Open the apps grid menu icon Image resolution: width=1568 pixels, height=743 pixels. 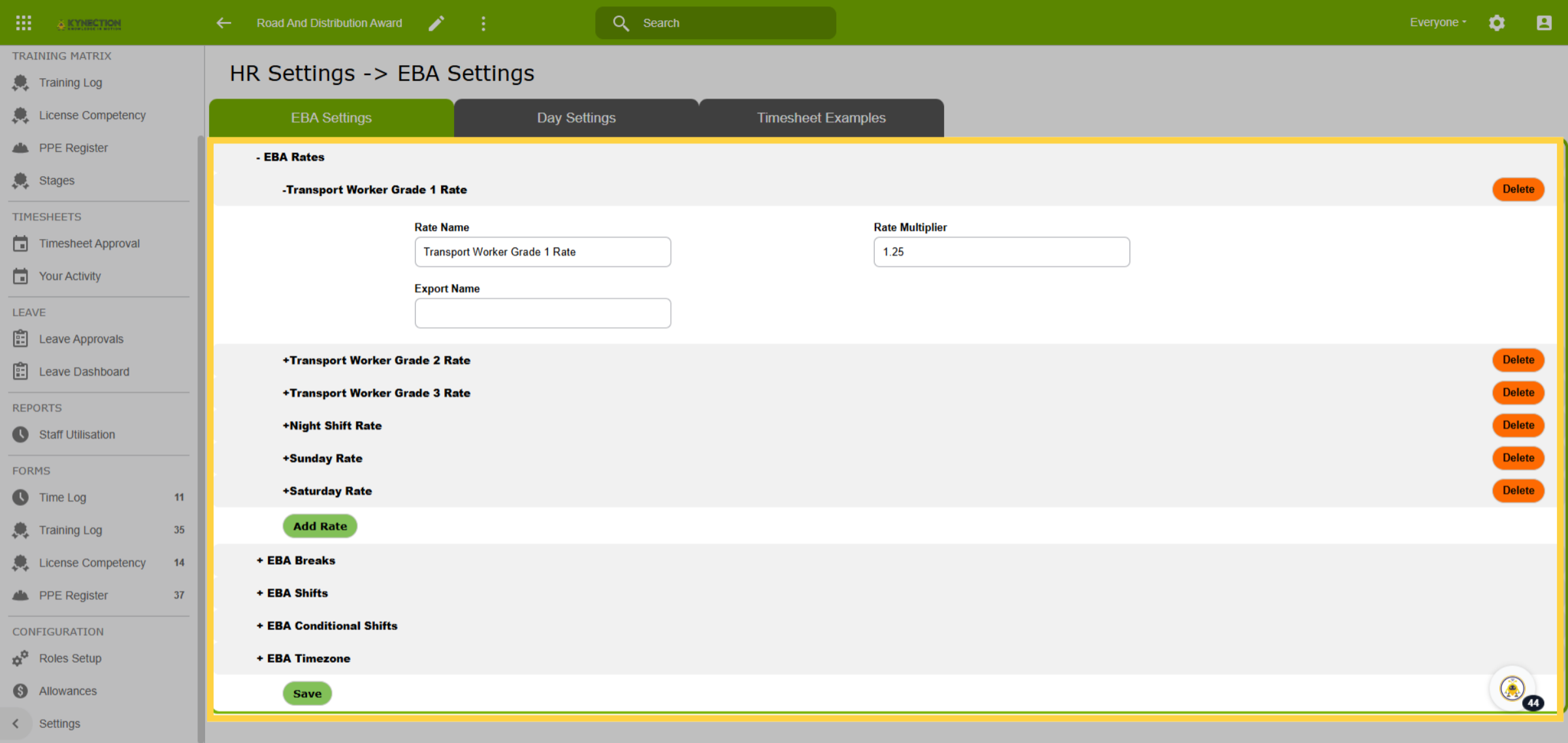pyautogui.click(x=24, y=23)
